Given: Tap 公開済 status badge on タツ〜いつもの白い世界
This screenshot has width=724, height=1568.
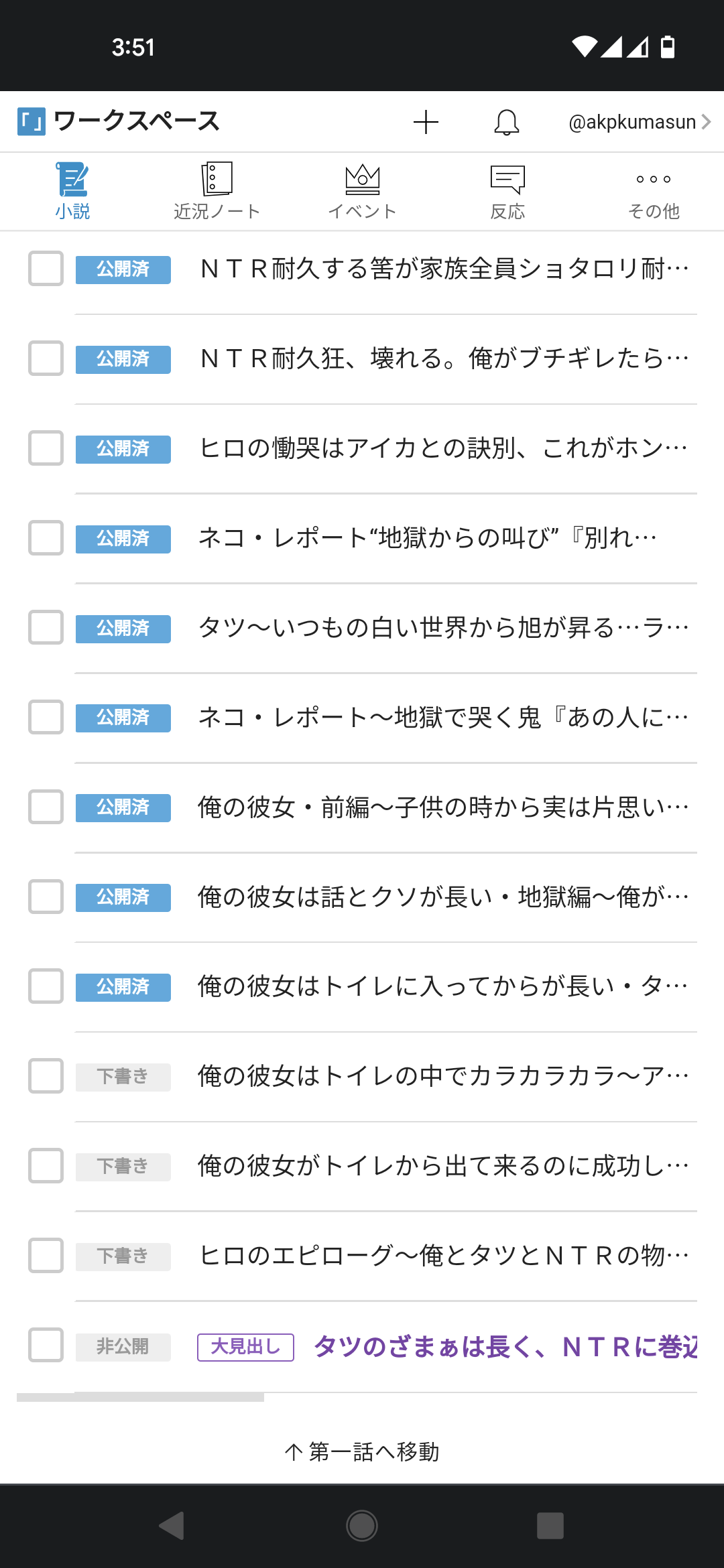Looking at the screenshot, I should point(123,629).
